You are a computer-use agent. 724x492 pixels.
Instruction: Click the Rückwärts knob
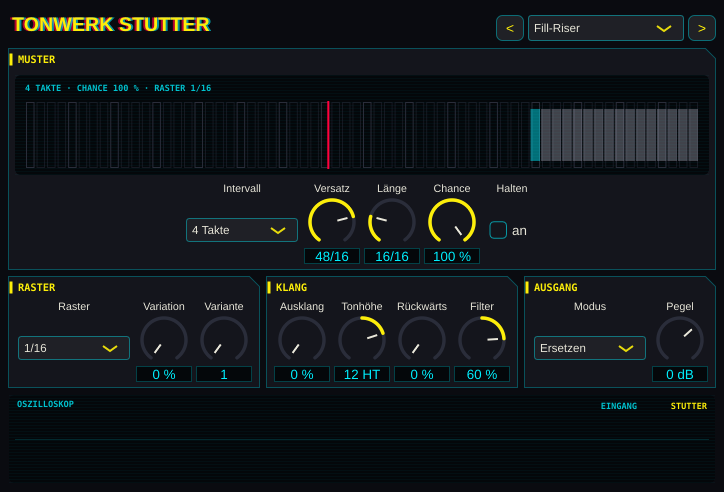tap(422, 340)
